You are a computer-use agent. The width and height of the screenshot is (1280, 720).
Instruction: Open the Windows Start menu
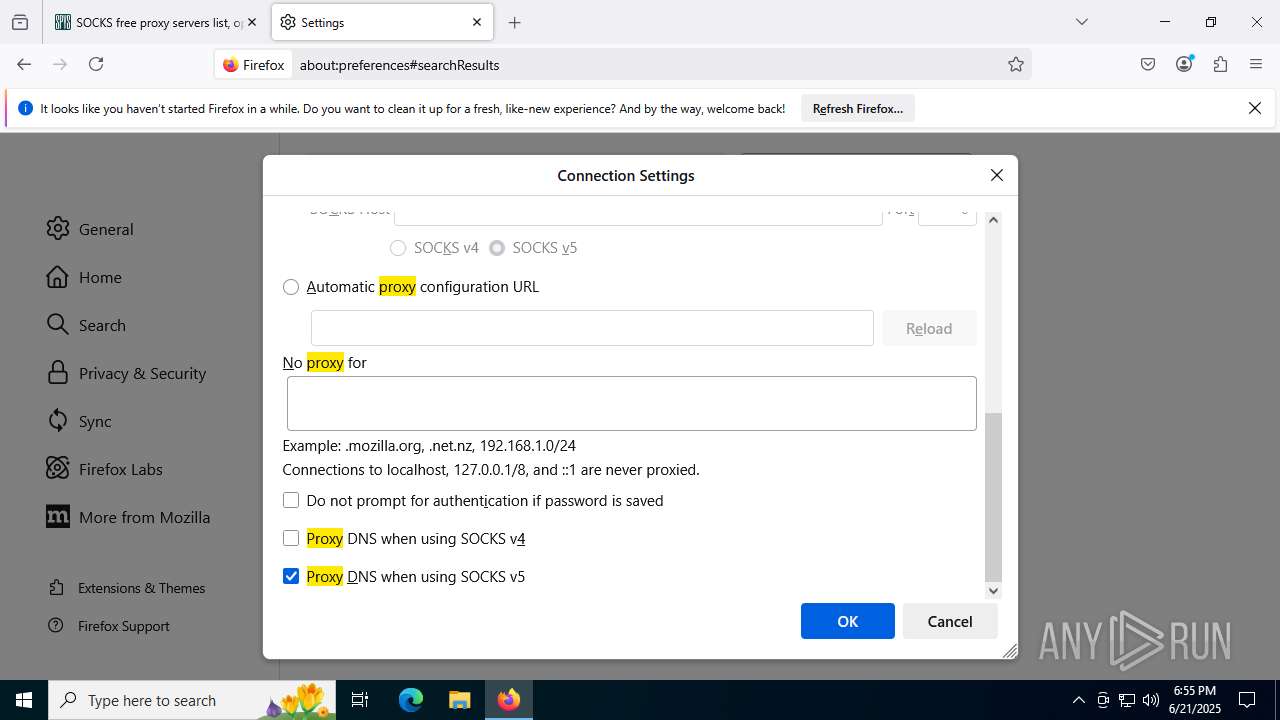(x=24, y=700)
